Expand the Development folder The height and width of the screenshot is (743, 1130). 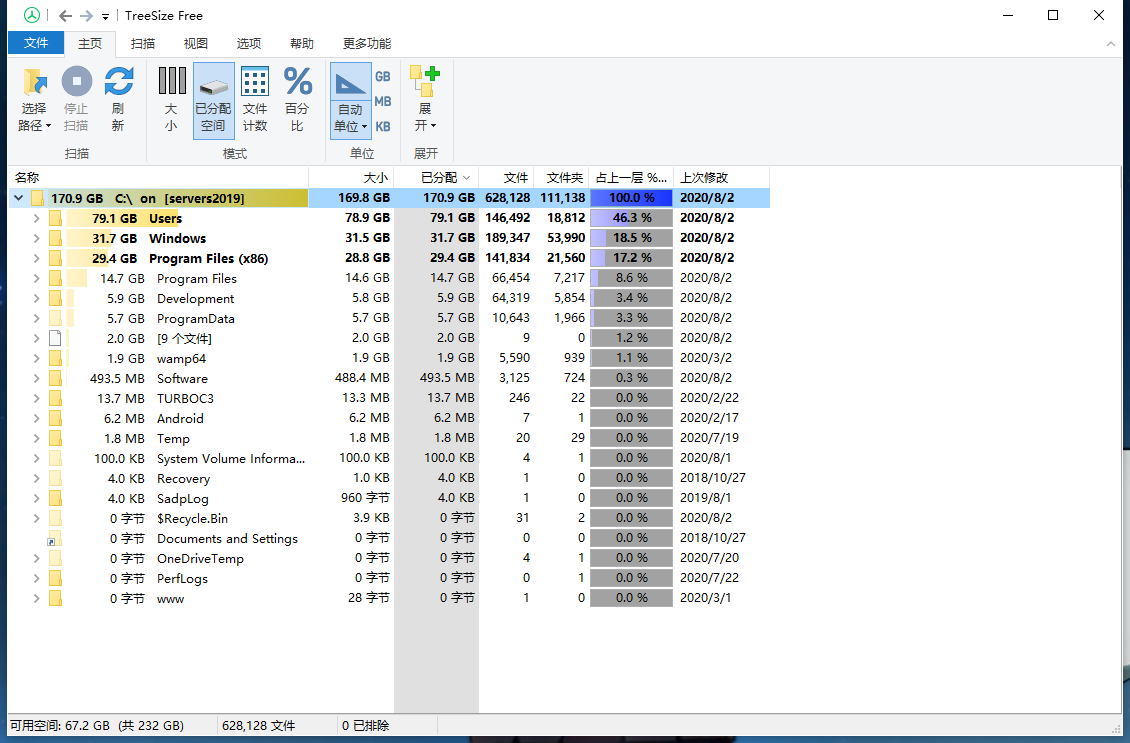click(x=36, y=298)
